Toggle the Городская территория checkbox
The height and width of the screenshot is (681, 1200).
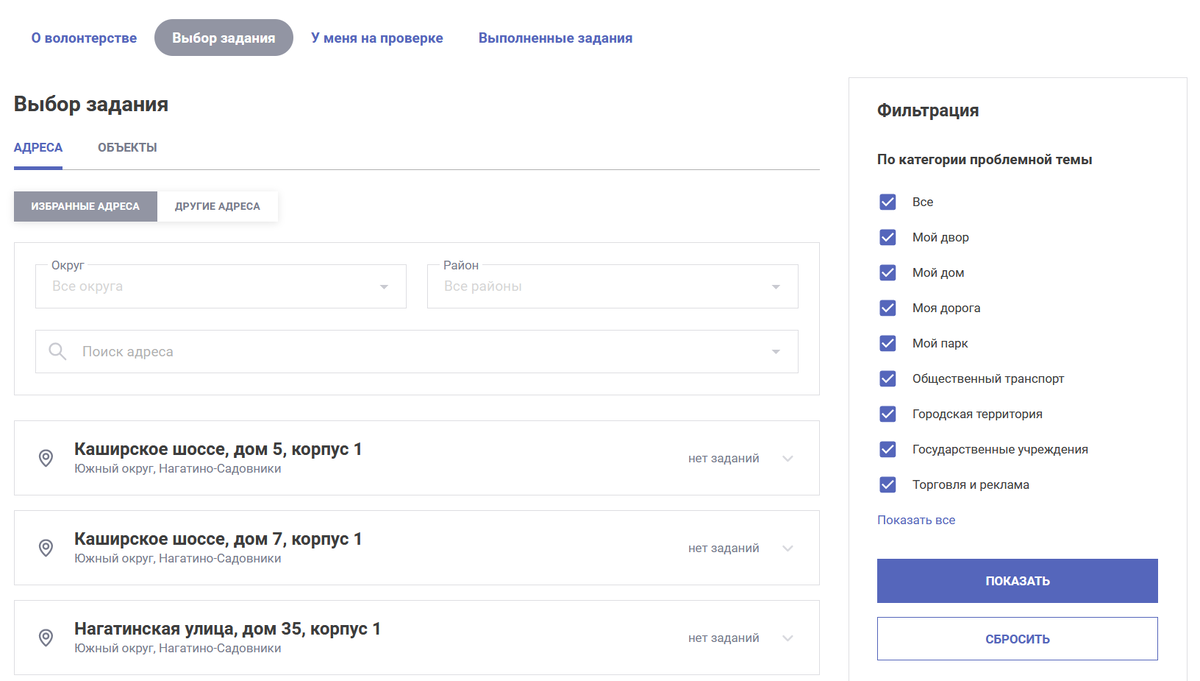click(x=887, y=413)
